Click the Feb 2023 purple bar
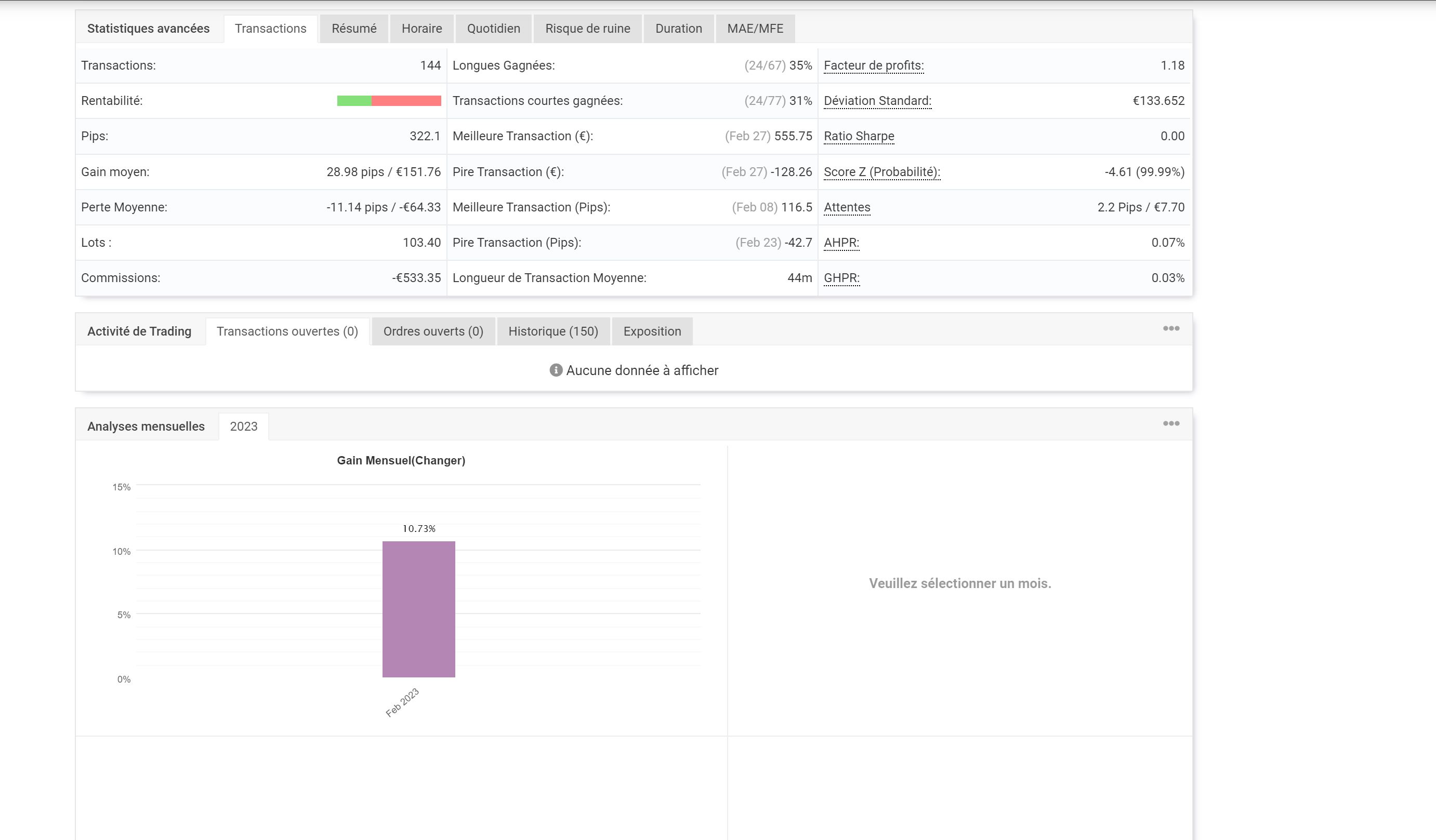The image size is (1436, 840). pos(418,609)
